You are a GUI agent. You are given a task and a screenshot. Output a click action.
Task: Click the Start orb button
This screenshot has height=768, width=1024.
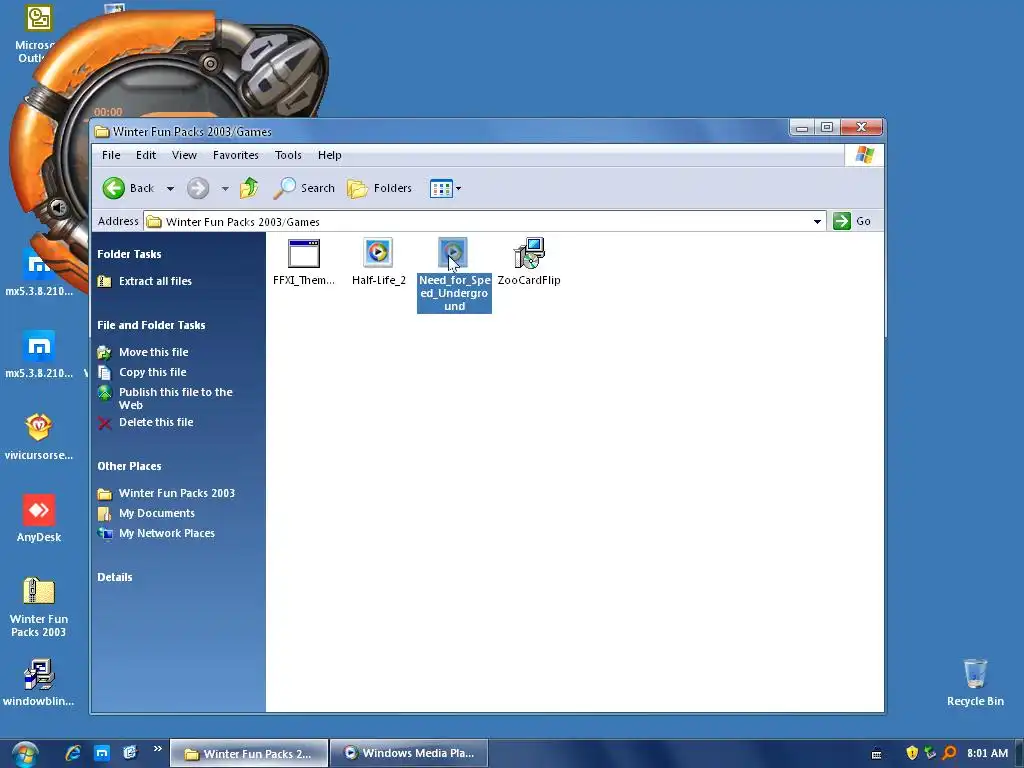point(25,754)
